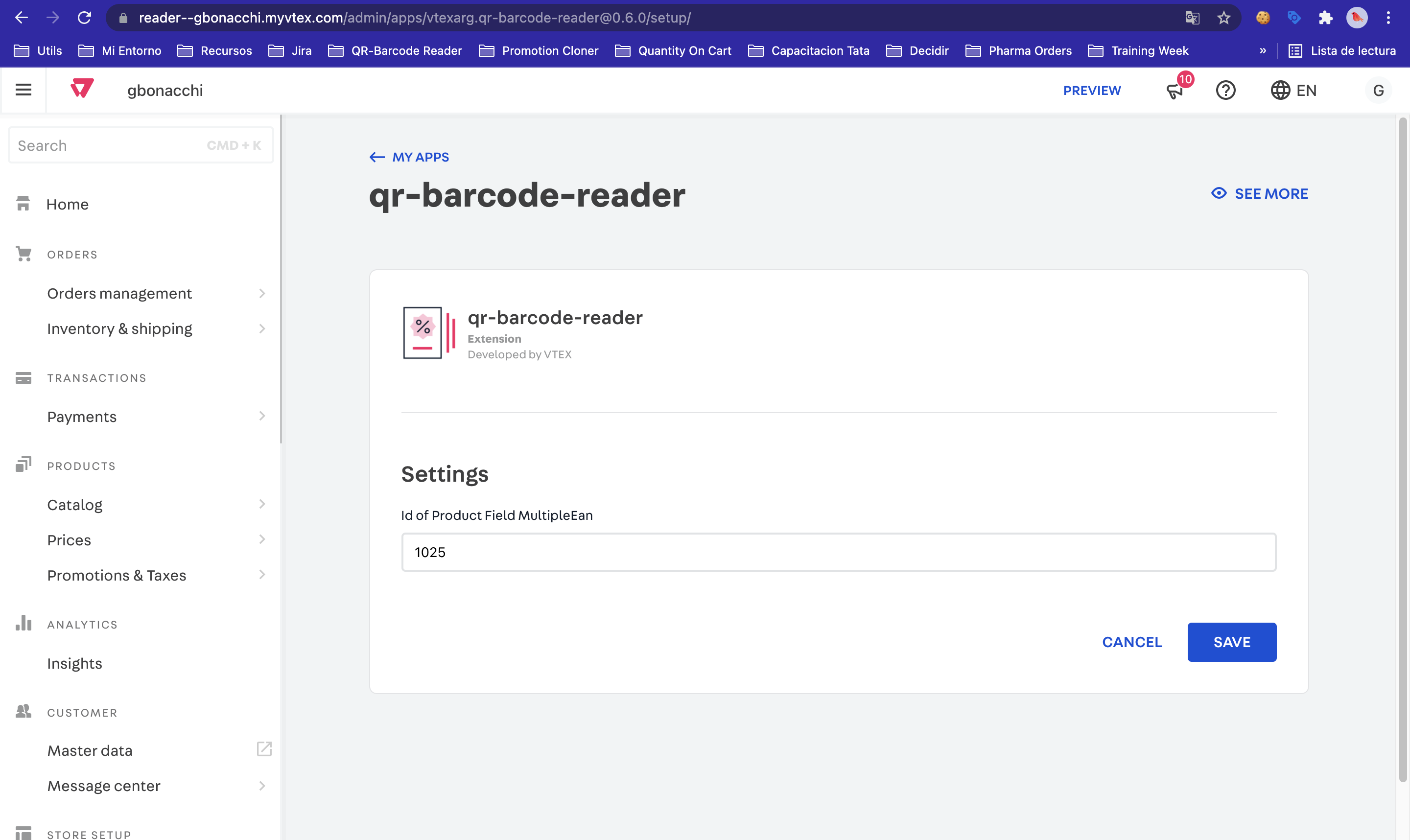Screen dimensions: 1410x840
Task: Expand the Payments submenu
Action: pos(261,416)
